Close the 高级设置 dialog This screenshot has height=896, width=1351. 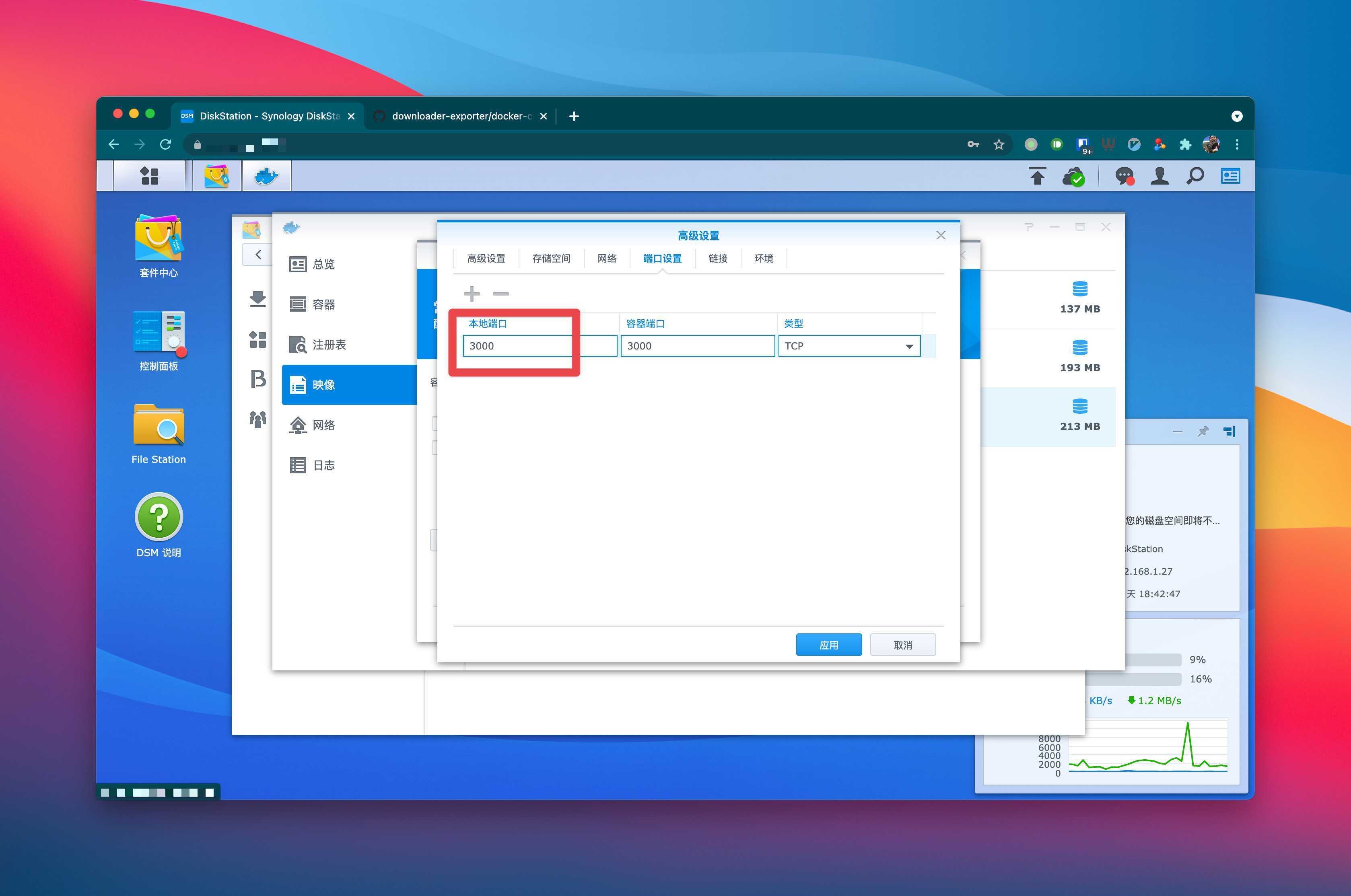tap(941, 235)
